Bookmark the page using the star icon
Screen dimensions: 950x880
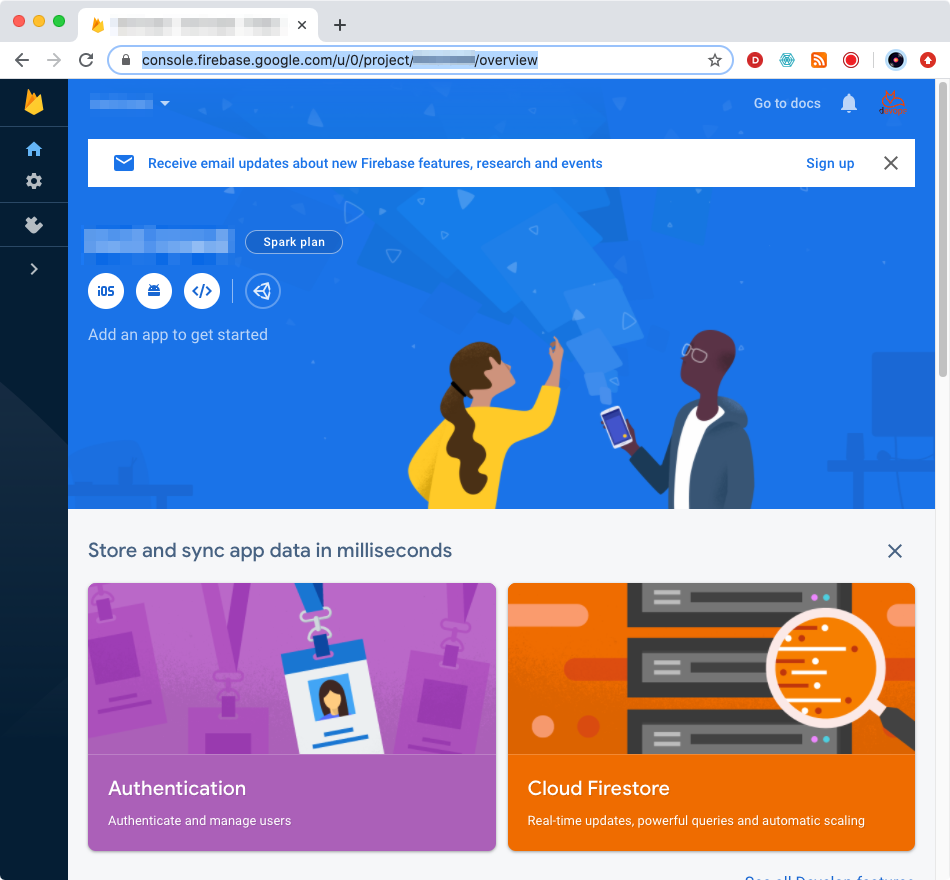pyautogui.click(x=715, y=60)
